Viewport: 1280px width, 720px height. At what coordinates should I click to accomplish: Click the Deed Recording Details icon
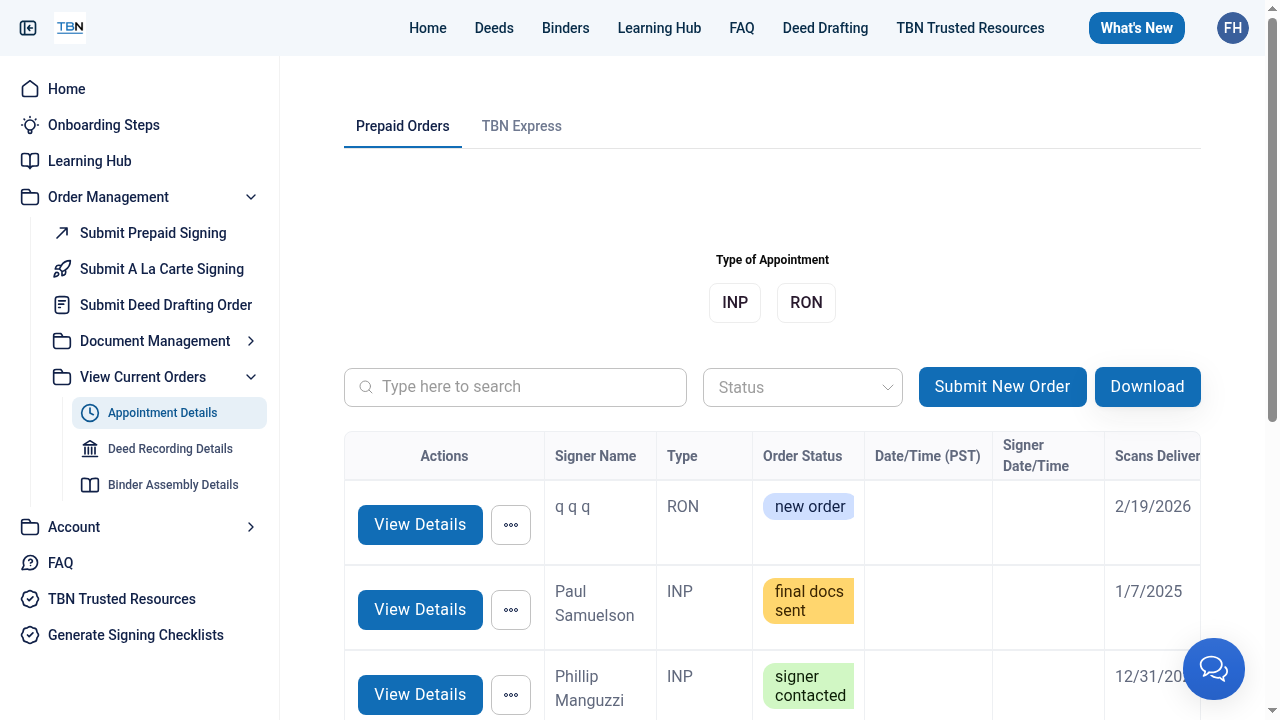pyautogui.click(x=91, y=448)
